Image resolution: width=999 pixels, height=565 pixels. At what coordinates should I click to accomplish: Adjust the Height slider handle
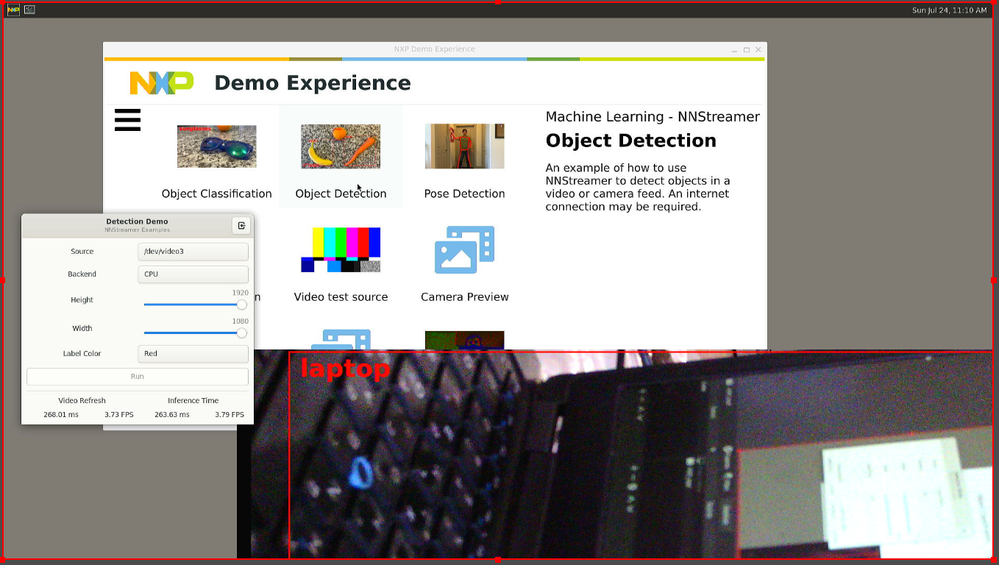[241, 304]
